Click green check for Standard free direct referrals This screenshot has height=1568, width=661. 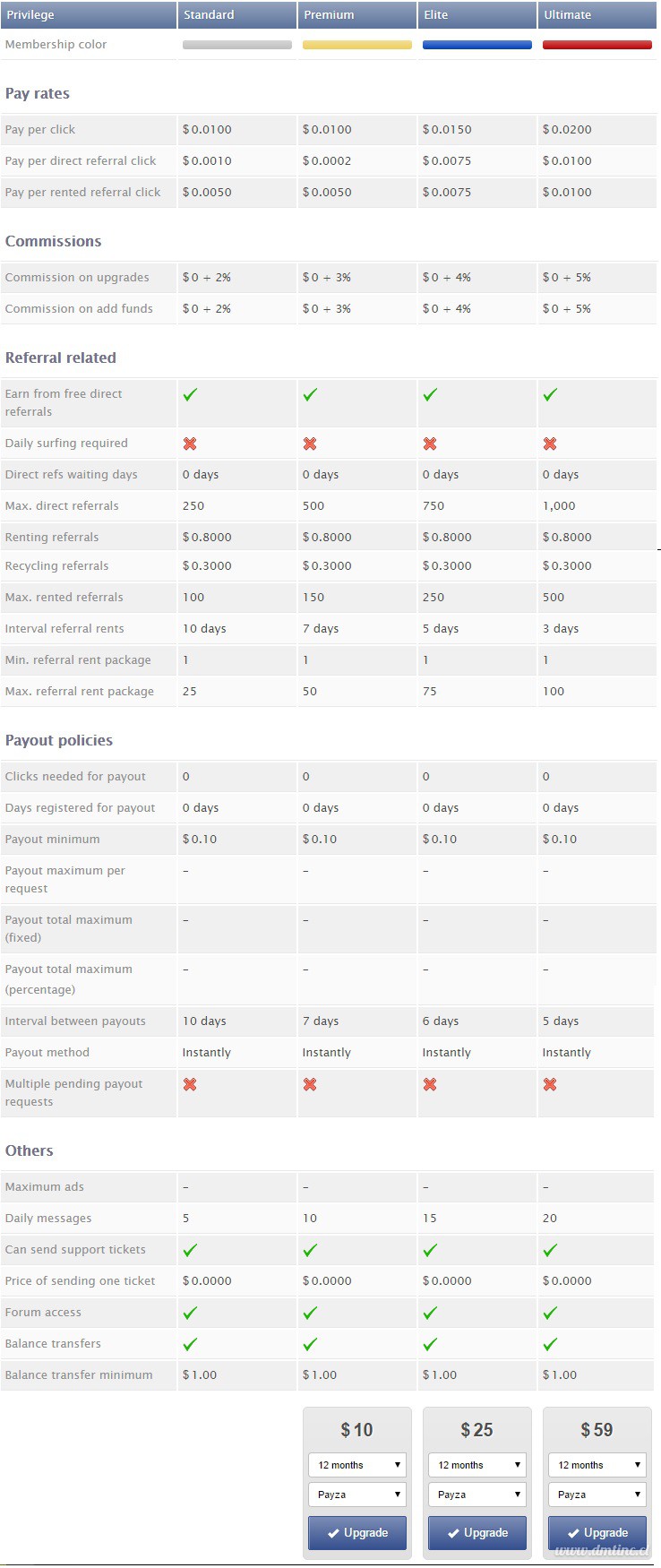[x=190, y=394]
